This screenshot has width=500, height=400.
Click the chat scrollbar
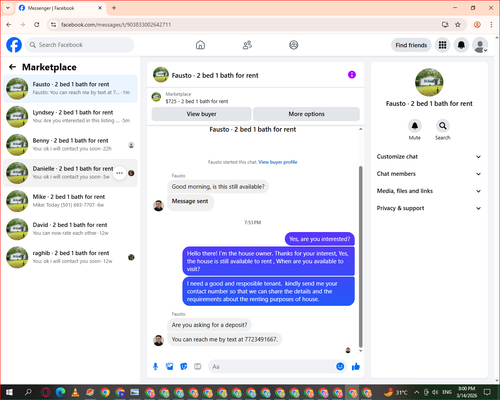click(x=360, y=257)
